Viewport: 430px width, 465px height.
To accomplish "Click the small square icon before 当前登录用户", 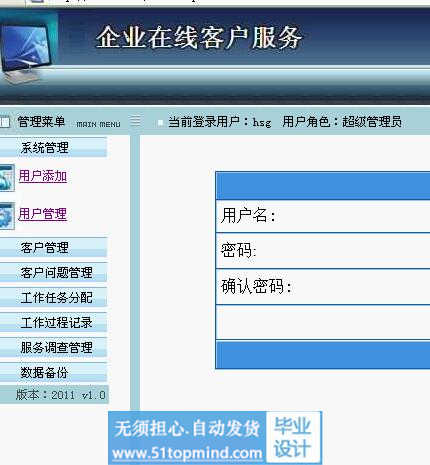I will [160, 123].
